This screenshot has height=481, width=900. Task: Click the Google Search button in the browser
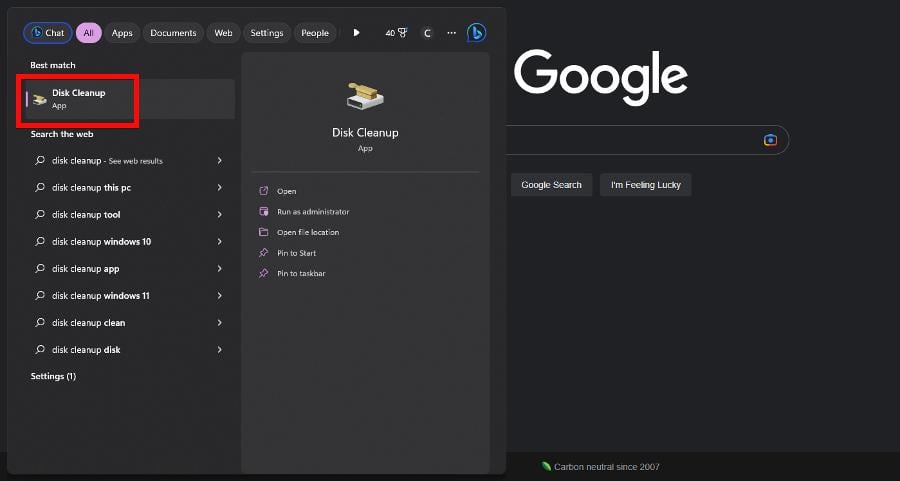pyautogui.click(x=551, y=185)
